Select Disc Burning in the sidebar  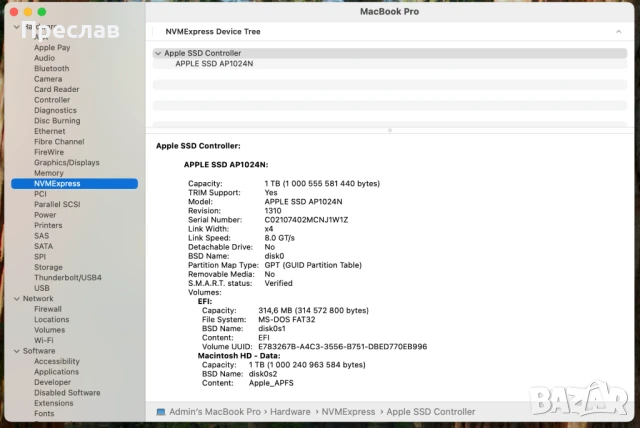tap(57, 121)
